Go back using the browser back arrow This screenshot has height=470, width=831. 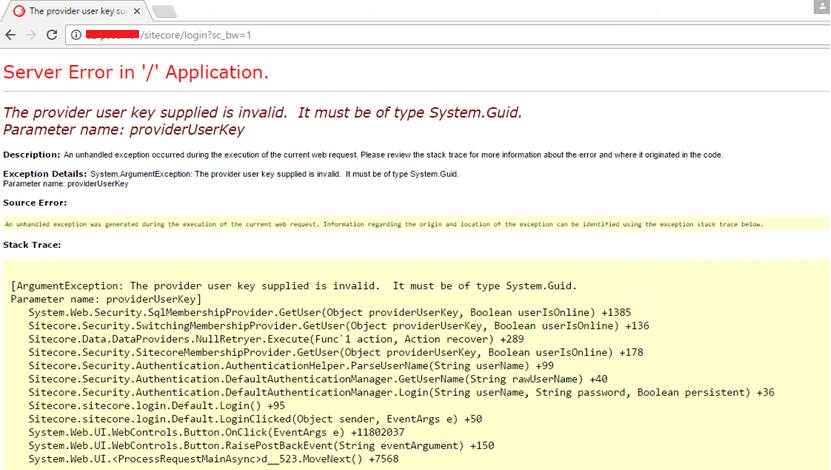11,35
